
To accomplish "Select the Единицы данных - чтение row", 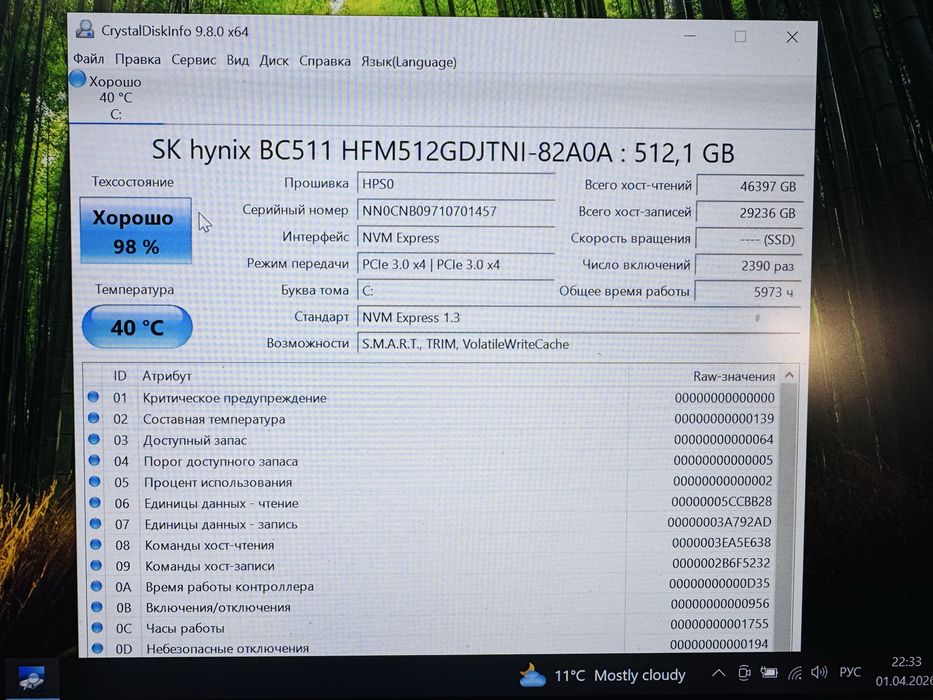I will point(431,503).
